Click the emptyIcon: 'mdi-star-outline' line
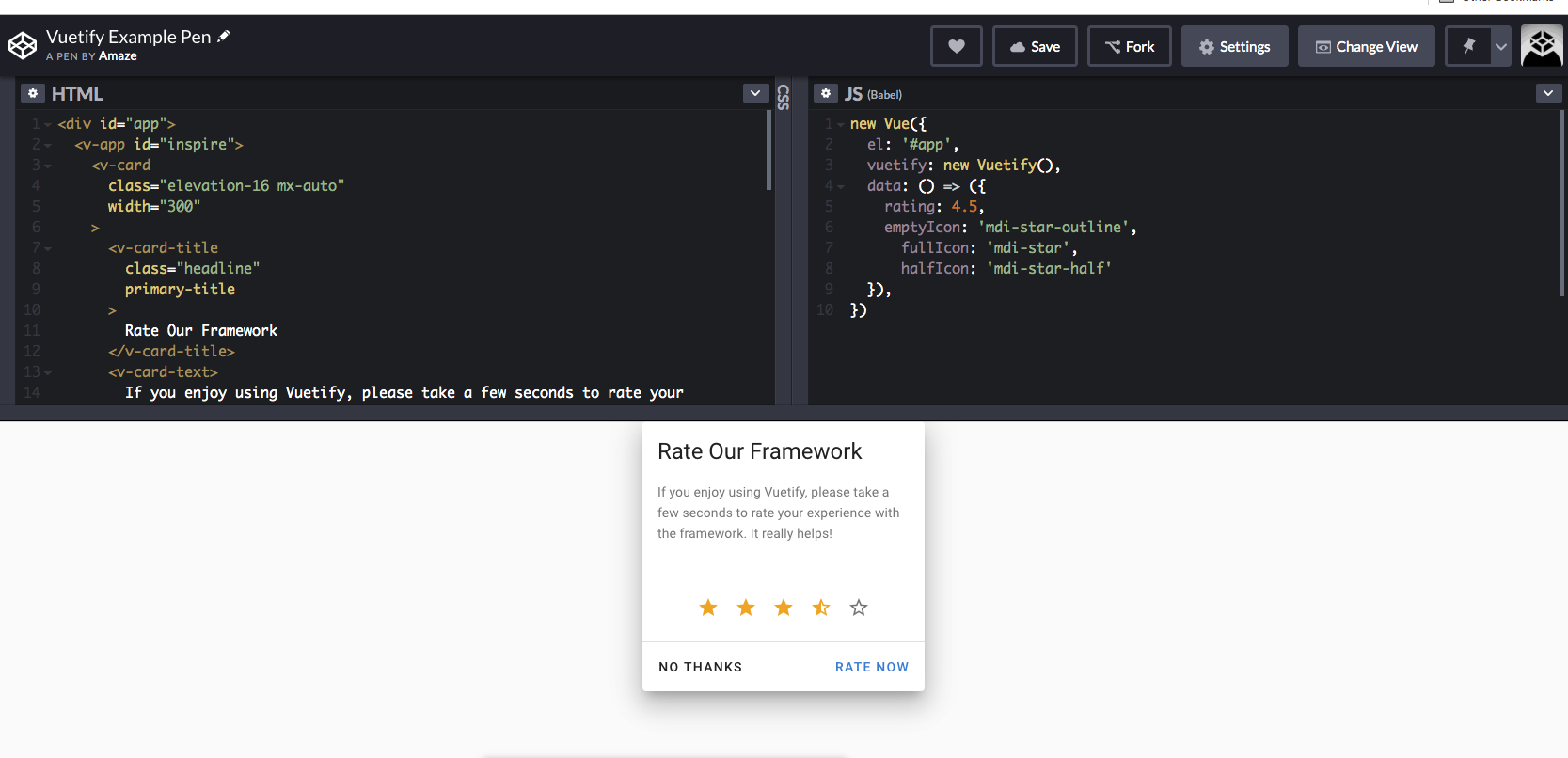The image size is (1568, 758). click(x=1010, y=228)
